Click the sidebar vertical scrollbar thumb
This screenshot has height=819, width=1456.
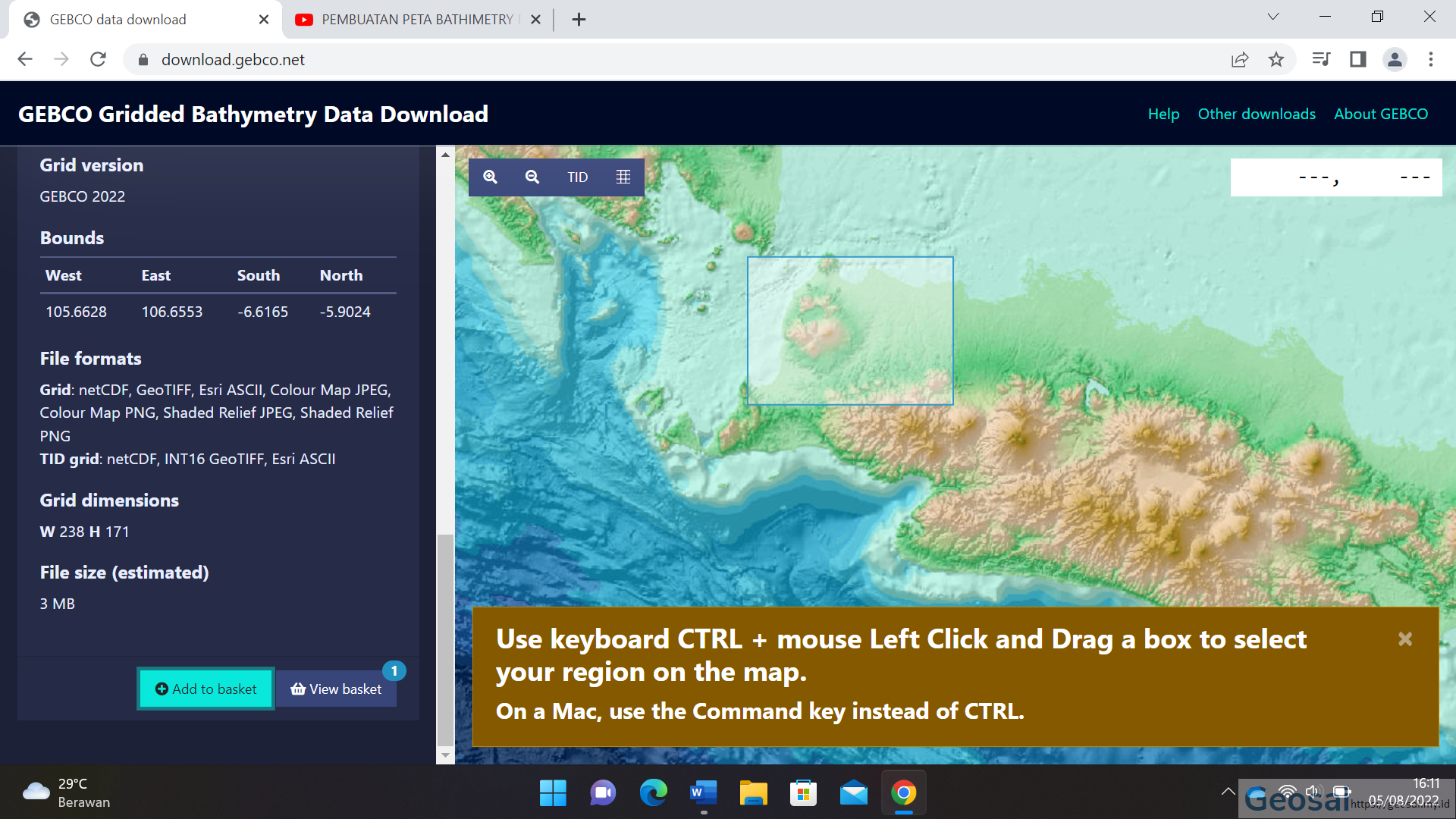tap(445, 639)
